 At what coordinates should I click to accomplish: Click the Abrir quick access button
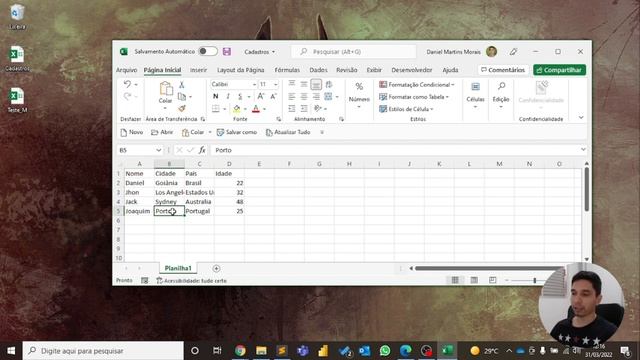coord(162,132)
